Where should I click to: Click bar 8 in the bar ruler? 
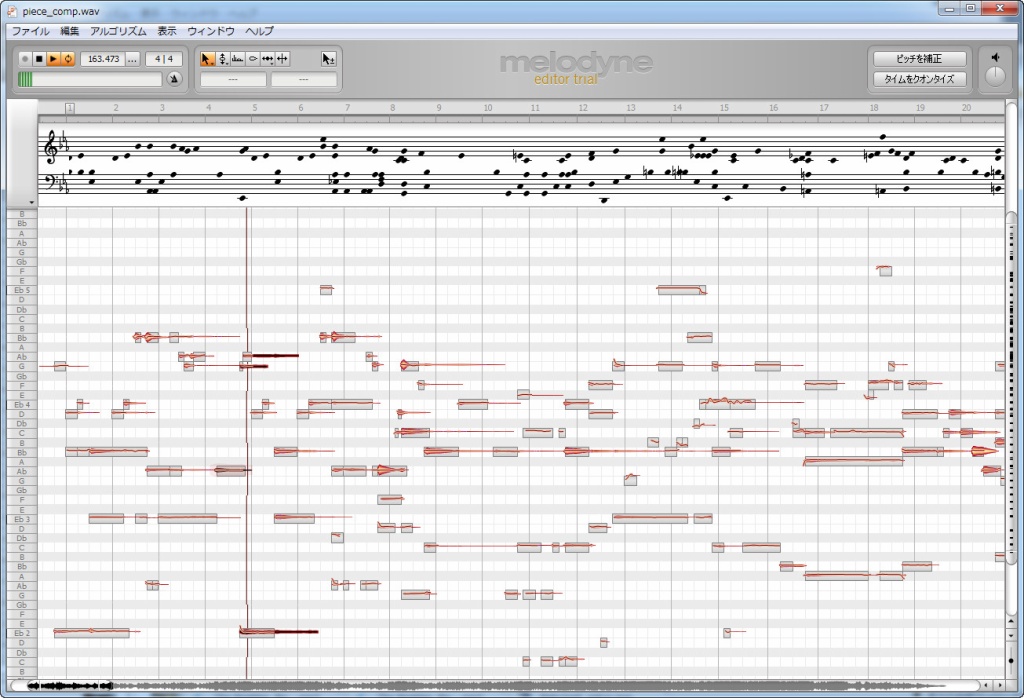click(392, 108)
